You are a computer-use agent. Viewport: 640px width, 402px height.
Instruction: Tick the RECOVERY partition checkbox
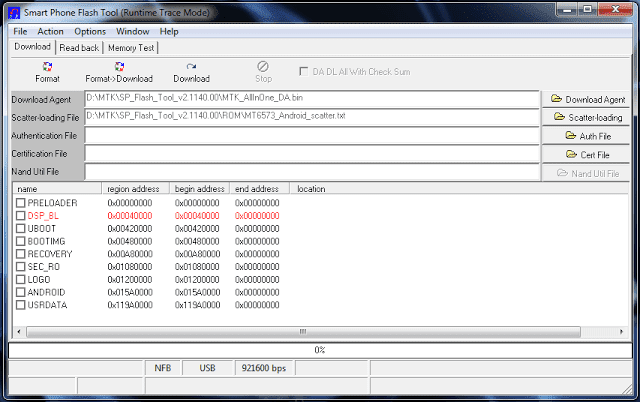point(21,254)
